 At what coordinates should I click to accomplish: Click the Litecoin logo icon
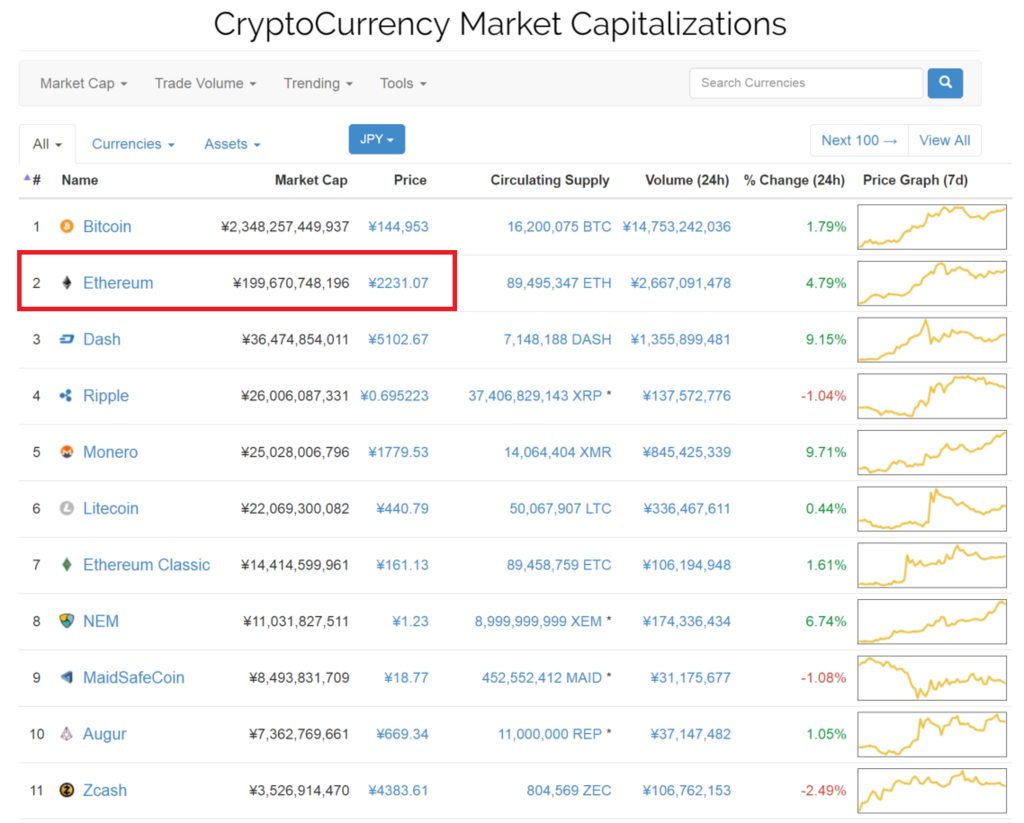[67, 508]
